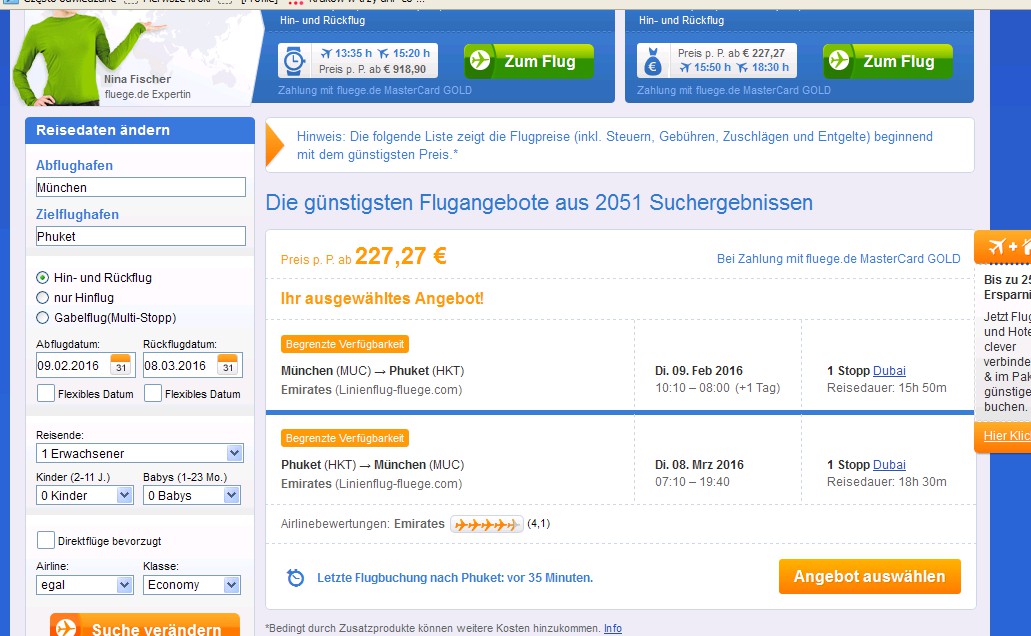Open Dubai stop link on return flight
This screenshot has height=636, width=1031.
point(889,465)
